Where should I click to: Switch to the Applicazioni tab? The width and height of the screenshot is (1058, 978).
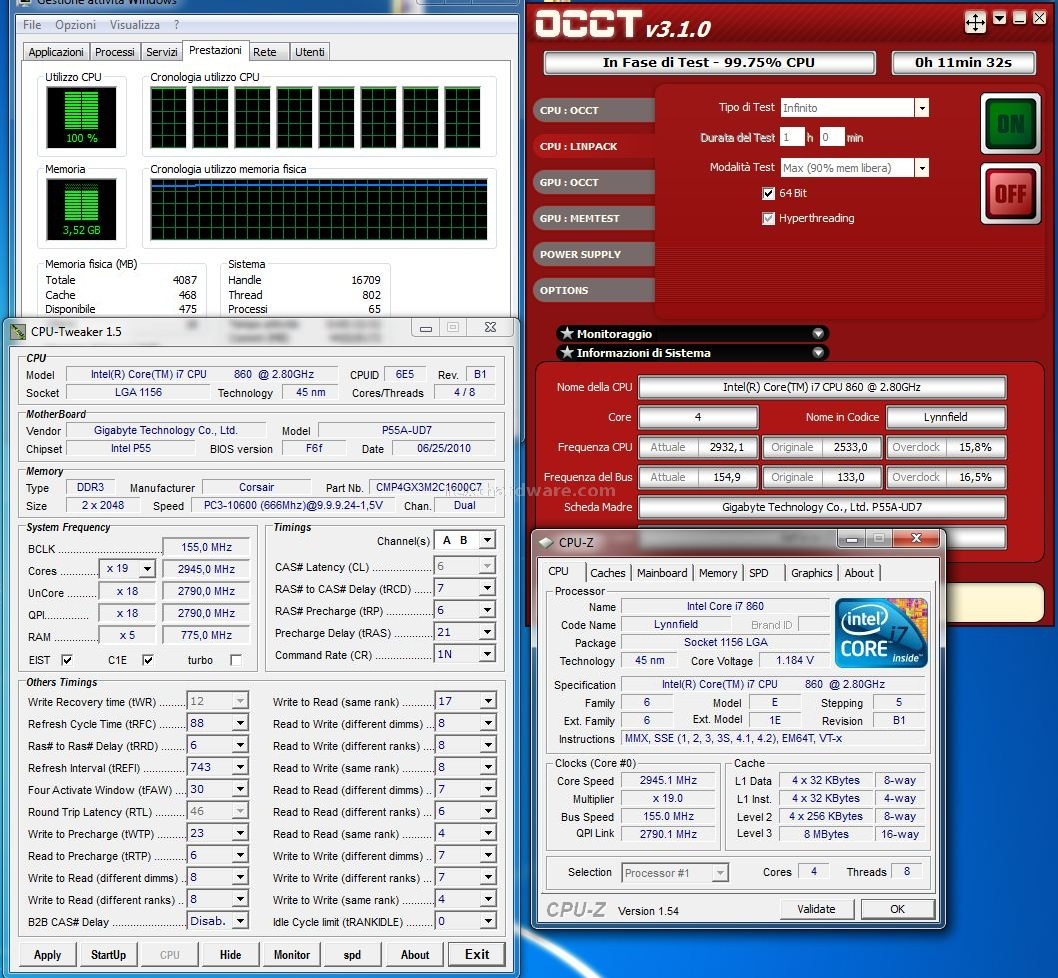tap(56, 52)
